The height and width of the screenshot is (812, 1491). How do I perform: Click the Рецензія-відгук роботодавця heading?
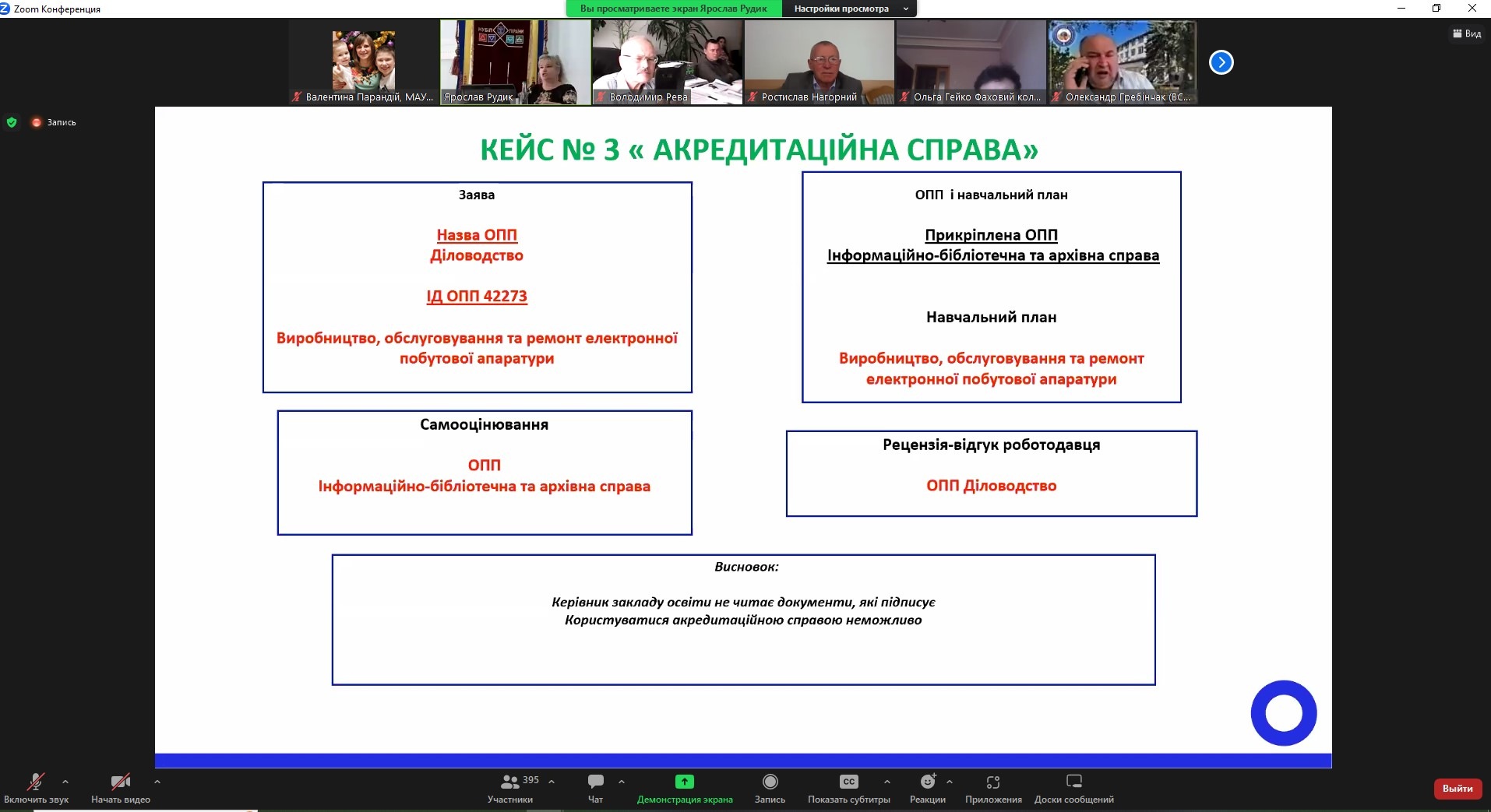pyautogui.click(x=991, y=445)
